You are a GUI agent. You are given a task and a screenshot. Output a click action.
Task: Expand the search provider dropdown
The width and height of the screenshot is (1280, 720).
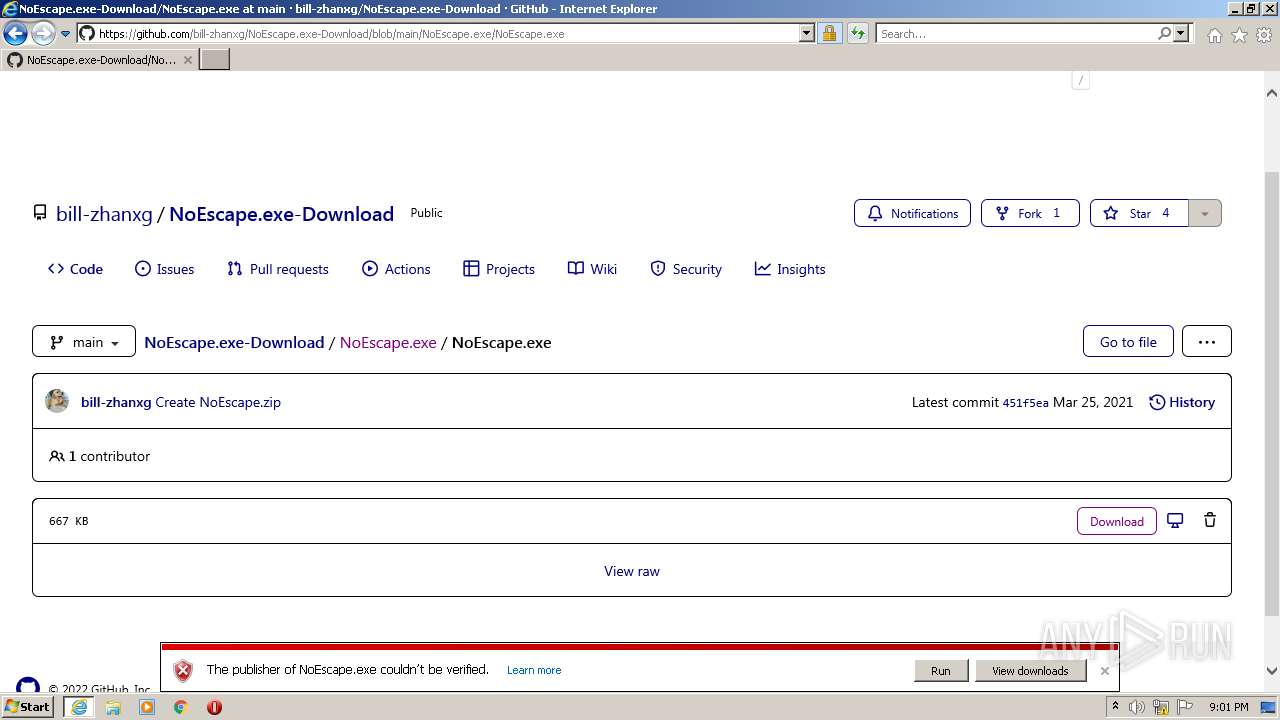coord(1181,33)
